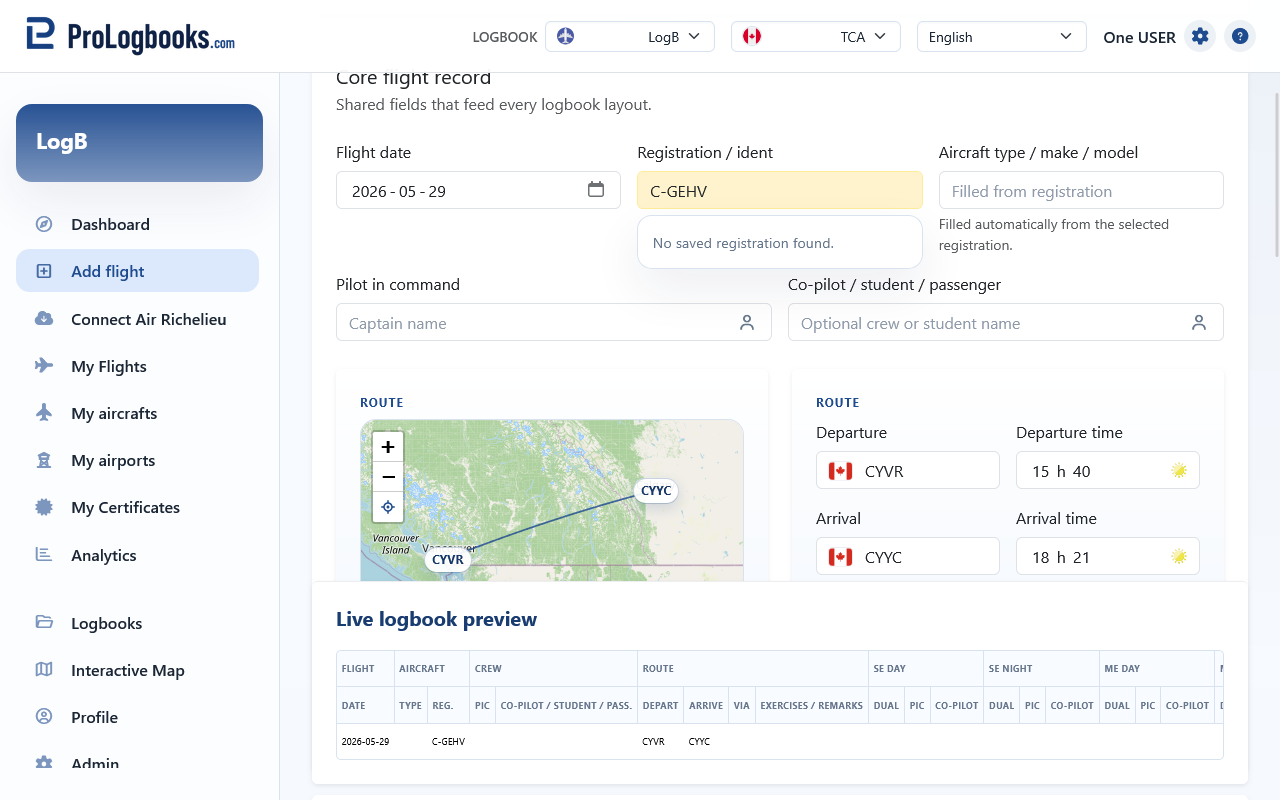Screen dimensions: 1280x800
Task: Click the page vertical scrollbar
Action: tap(1276, 175)
